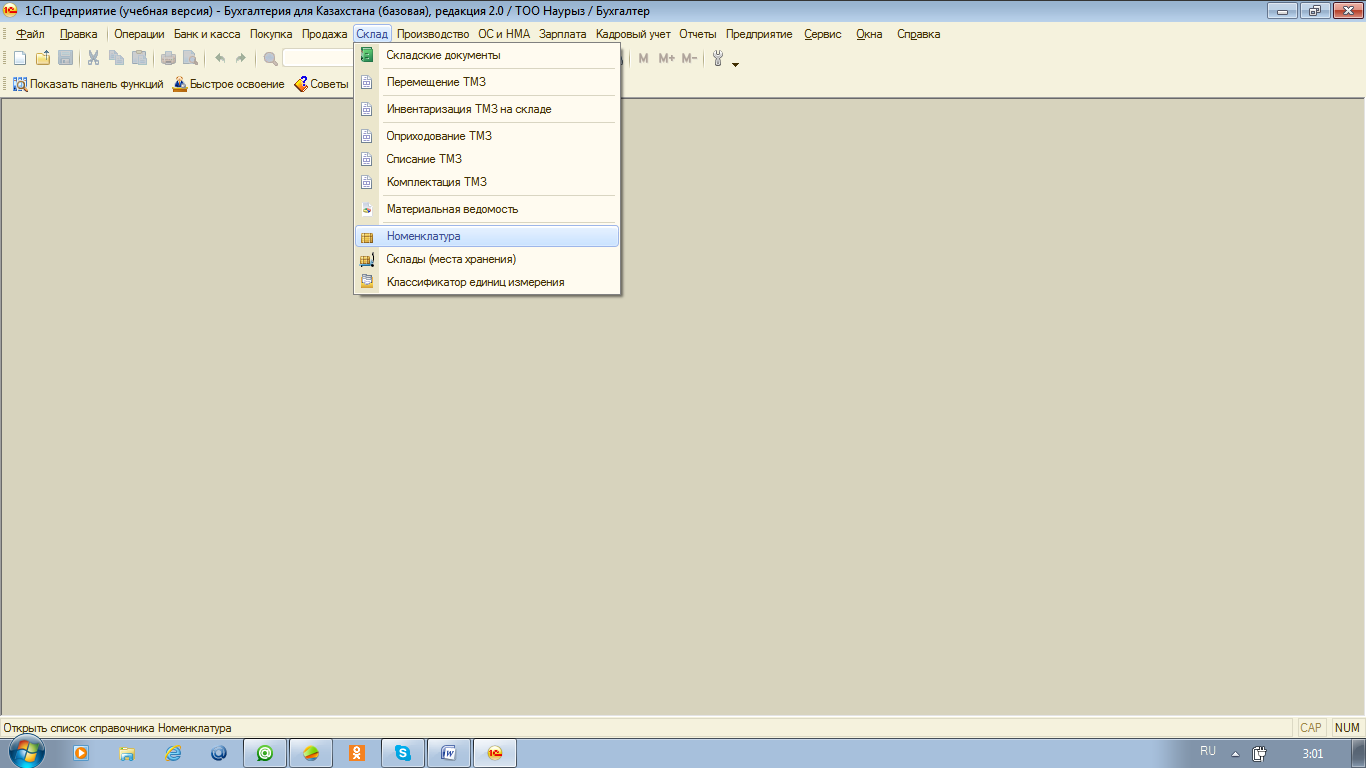Image resolution: width=1366 pixels, height=768 pixels.
Task: Open the Предприятие menu
Action: (x=759, y=34)
